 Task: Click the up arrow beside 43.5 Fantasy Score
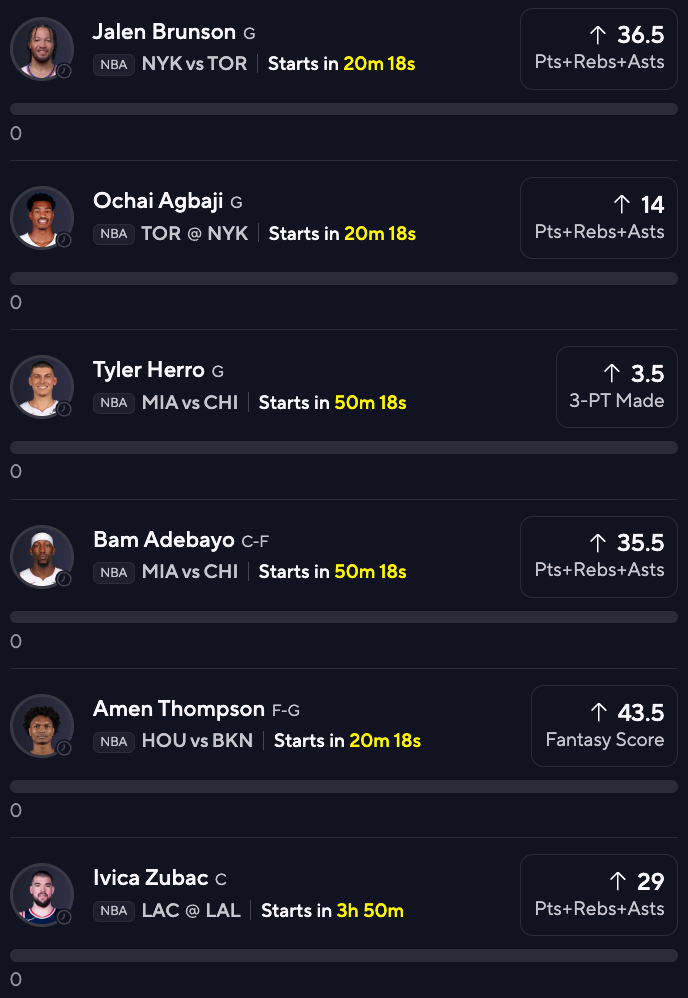(599, 712)
